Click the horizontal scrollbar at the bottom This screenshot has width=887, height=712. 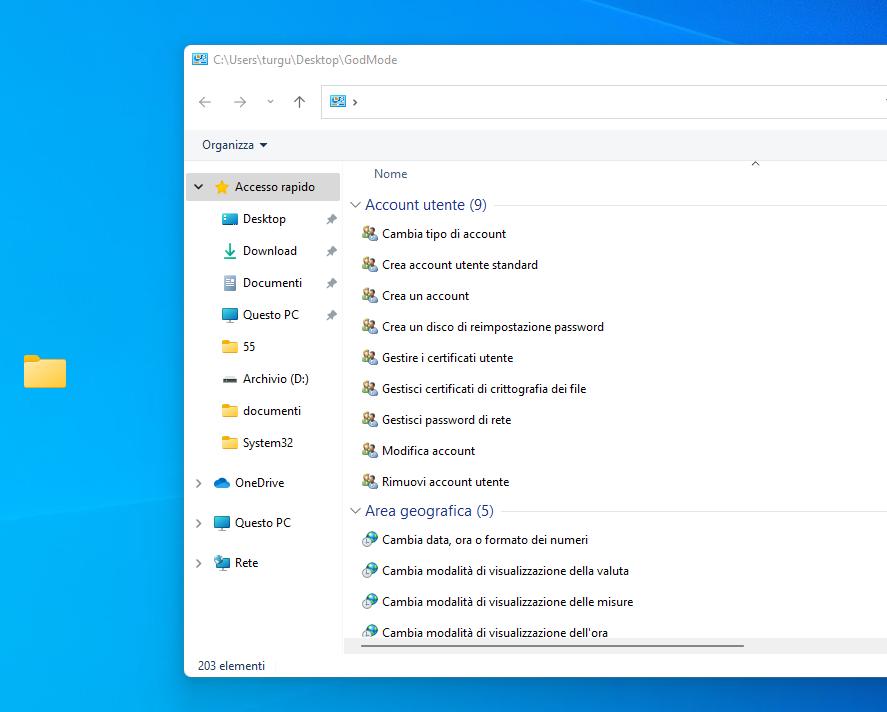tap(552, 646)
